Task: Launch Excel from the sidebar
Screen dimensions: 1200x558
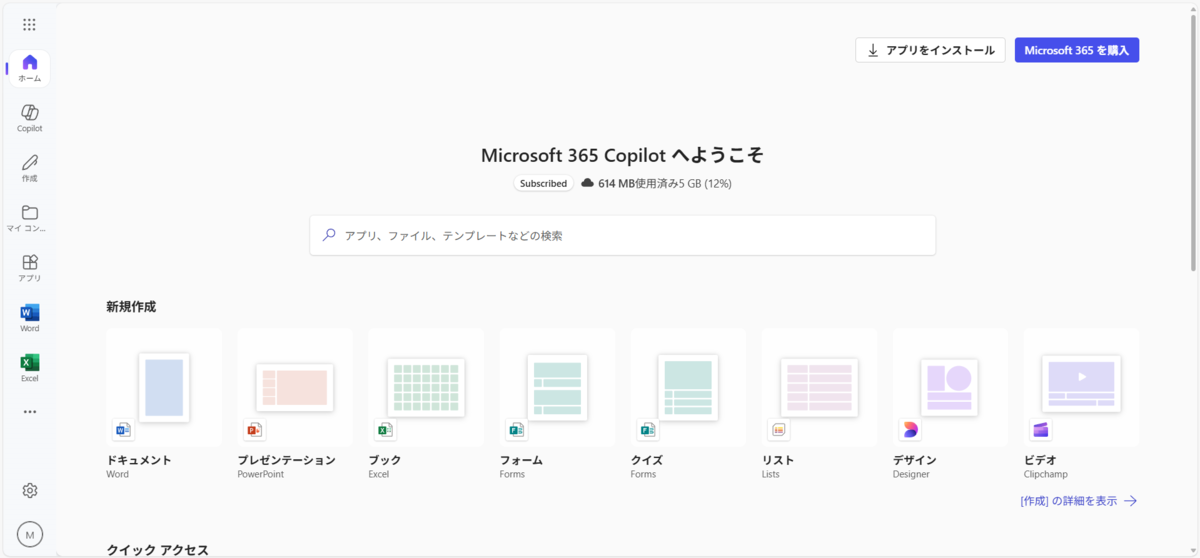Action: [30, 369]
